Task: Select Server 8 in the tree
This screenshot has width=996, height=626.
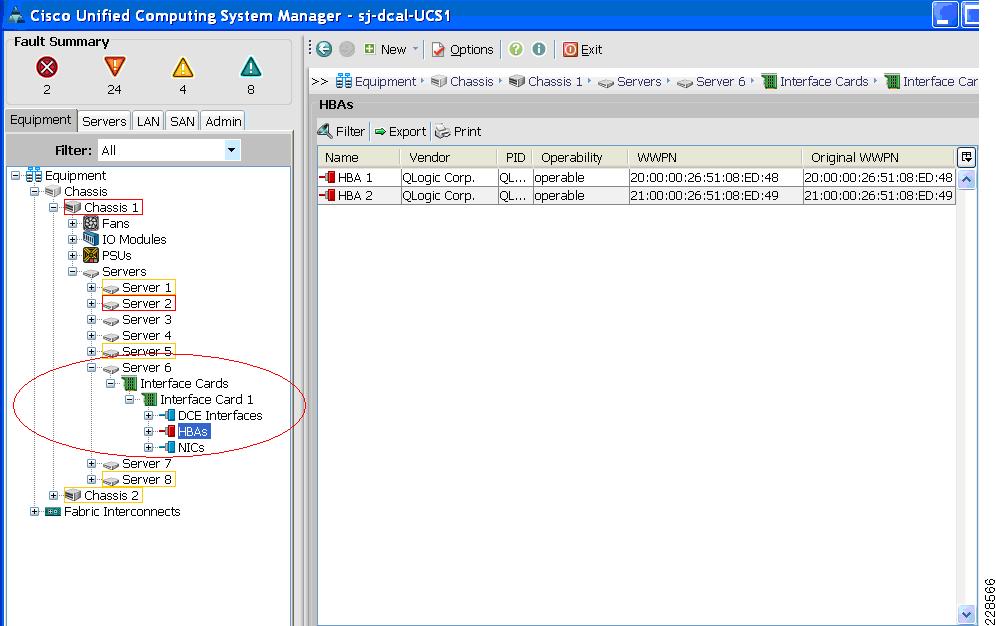Action: click(x=147, y=479)
